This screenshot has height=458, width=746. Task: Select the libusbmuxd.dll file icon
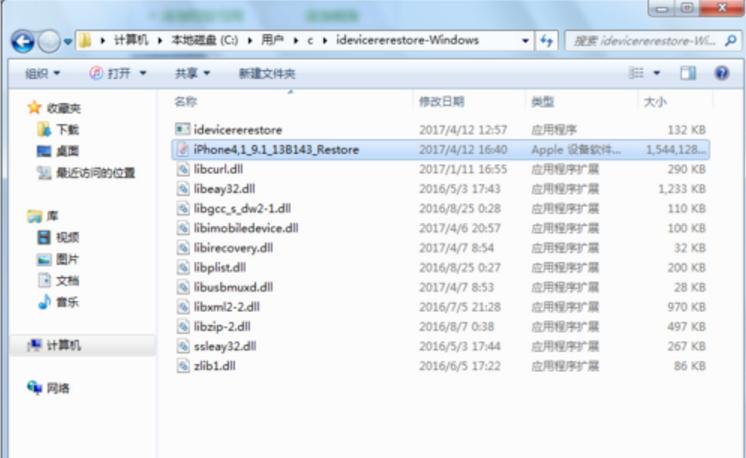[x=183, y=287]
